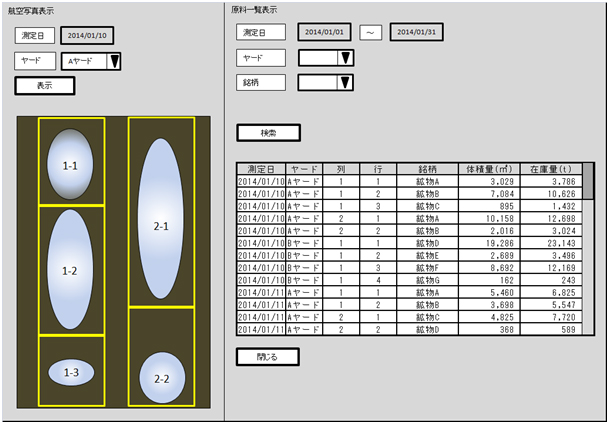This screenshot has height=424, width=609.
Task: Select stockpile 1-3 on the aerial map
Action: click(x=71, y=372)
